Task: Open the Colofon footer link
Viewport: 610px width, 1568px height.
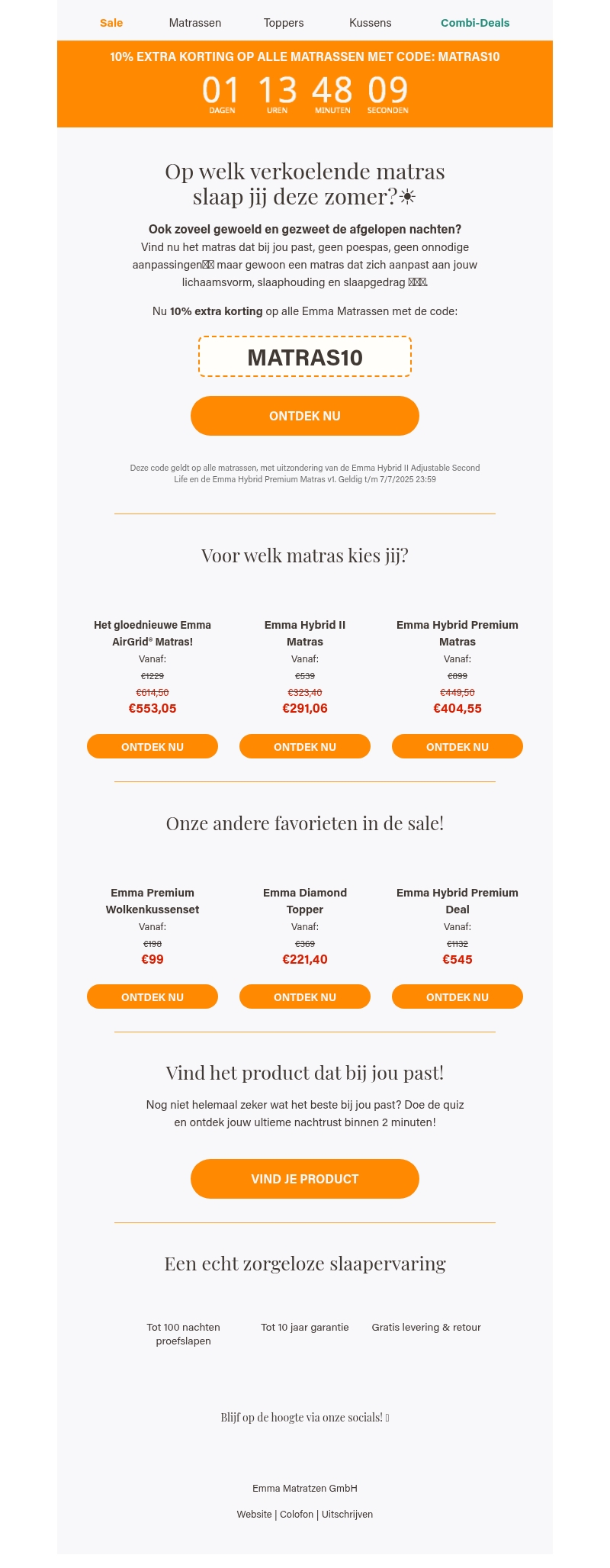Action: click(297, 1515)
